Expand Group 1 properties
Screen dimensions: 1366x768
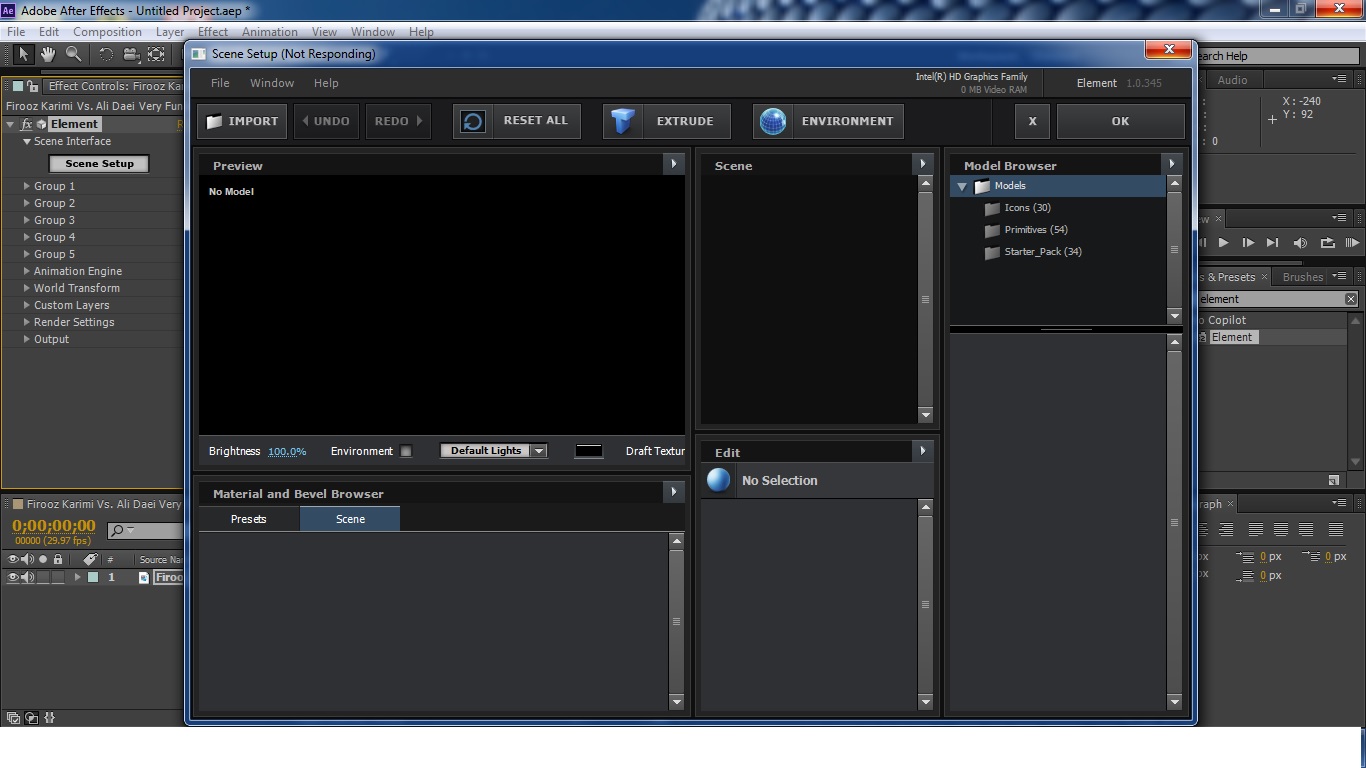(27, 186)
